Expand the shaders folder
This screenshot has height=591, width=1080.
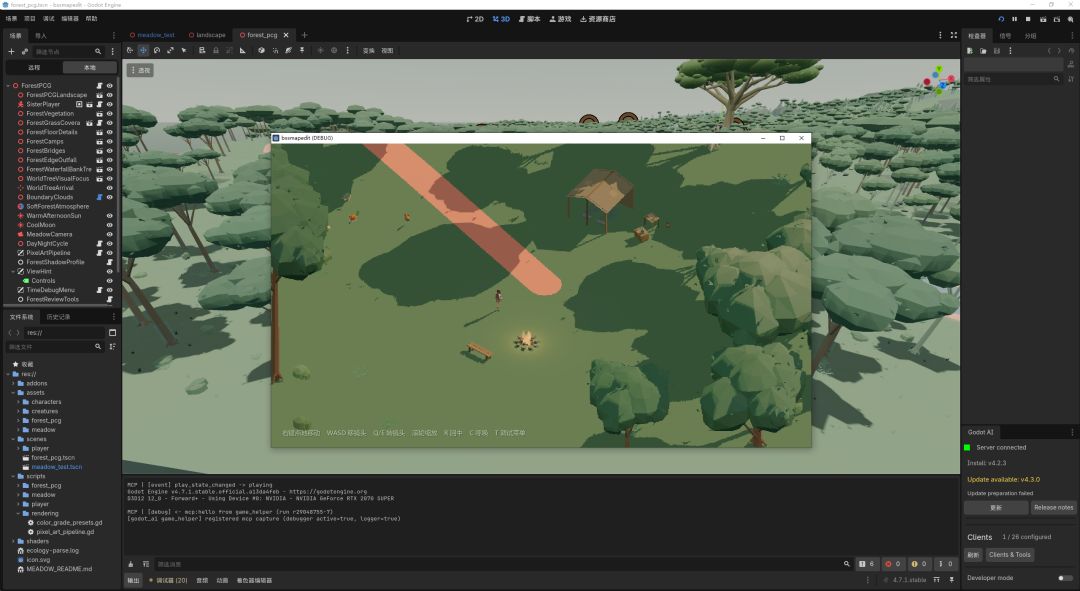(x=13, y=541)
